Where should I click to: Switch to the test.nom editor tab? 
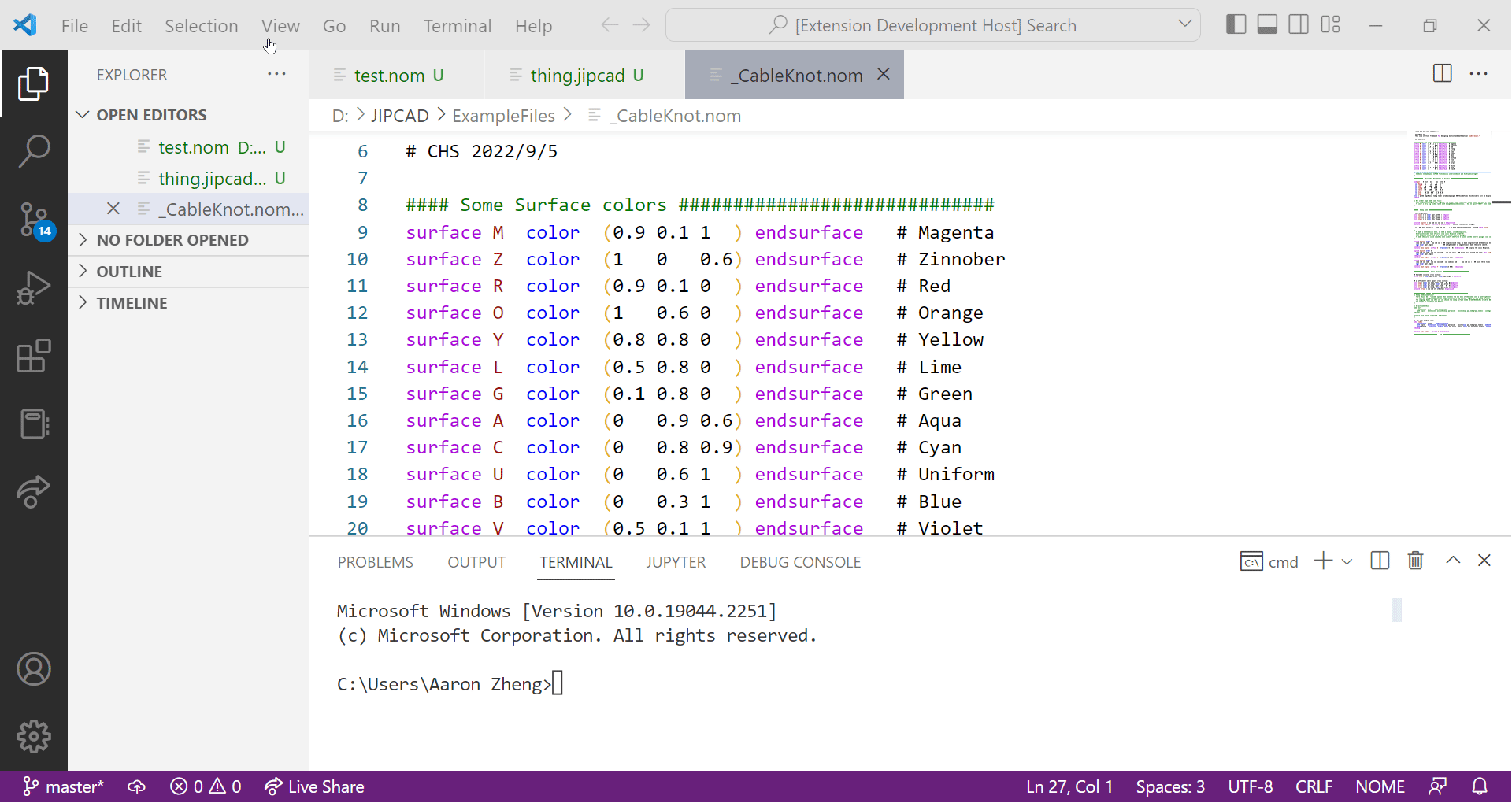pos(396,75)
